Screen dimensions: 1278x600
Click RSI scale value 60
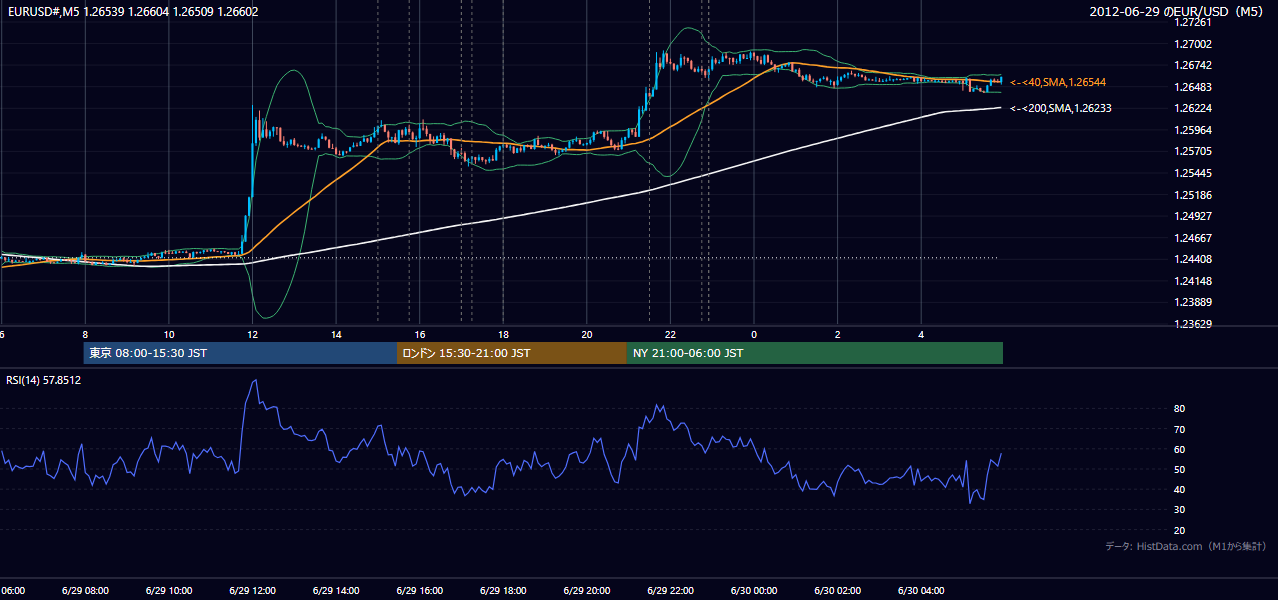pos(1180,449)
